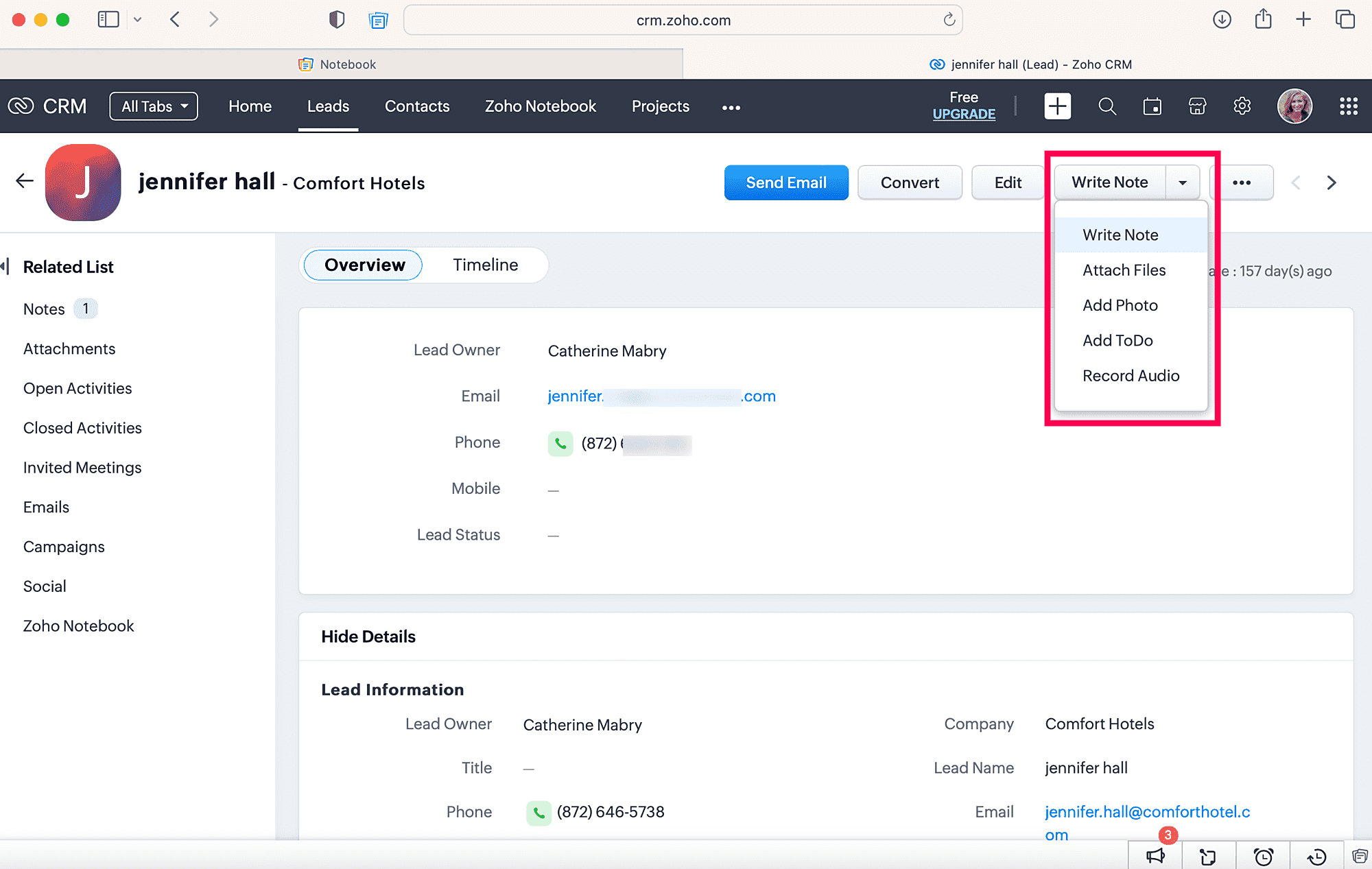
Task: Click the UPGRADE link
Action: tap(963, 115)
